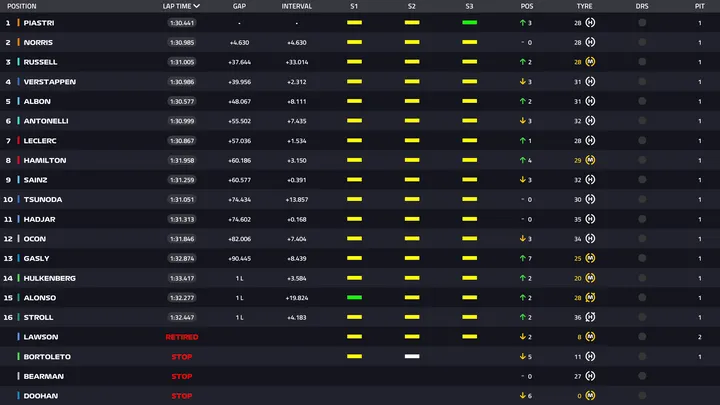Click Lawson's RETIRED status label
Viewport: 720px width, 405px height.
point(182,337)
